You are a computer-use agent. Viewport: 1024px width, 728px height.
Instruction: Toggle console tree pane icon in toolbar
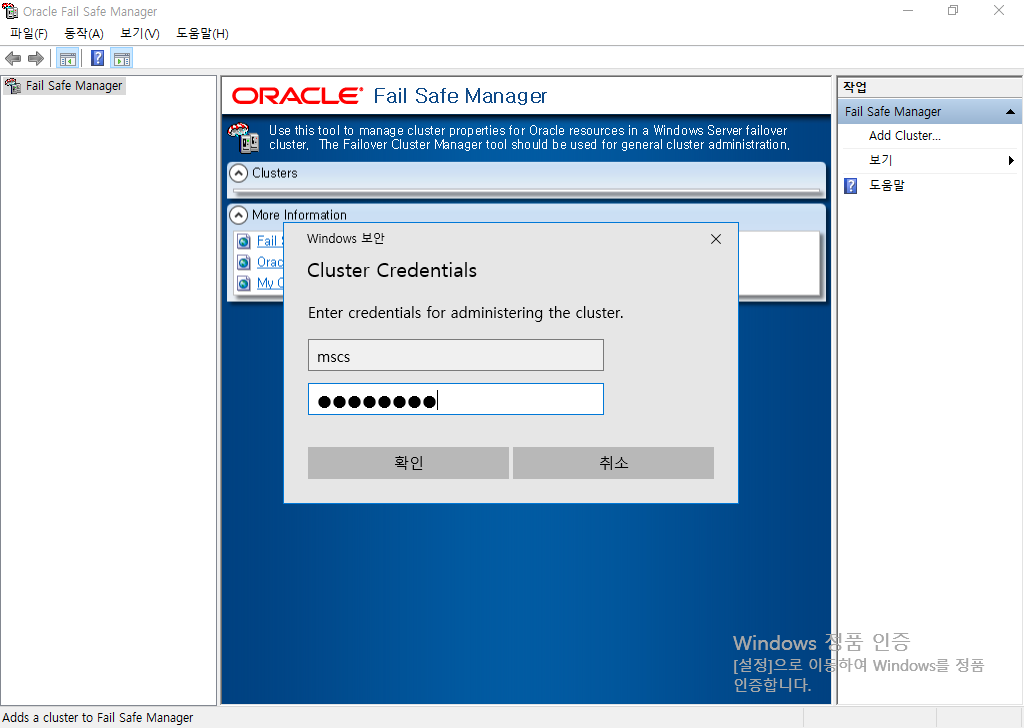pos(68,59)
